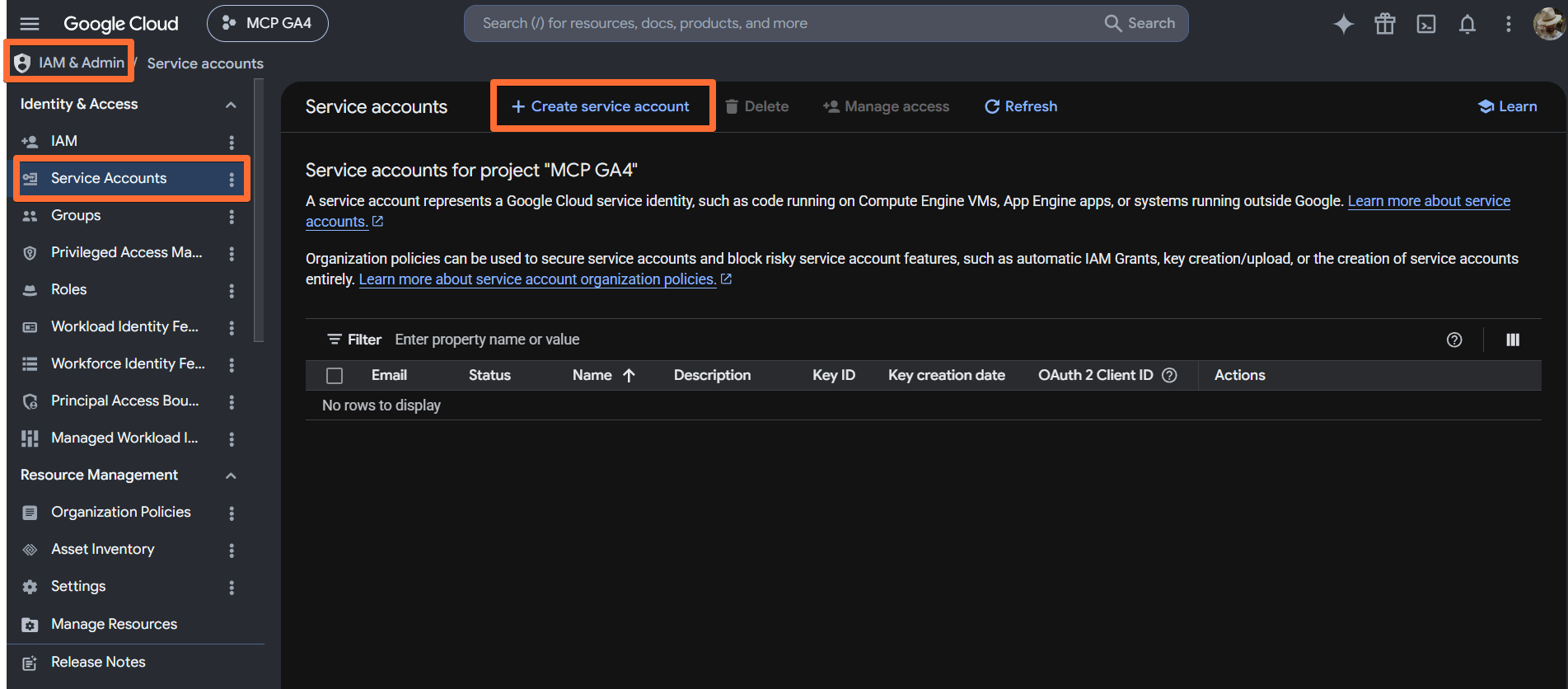Click the Manage Resources folder icon

click(30, 625)
